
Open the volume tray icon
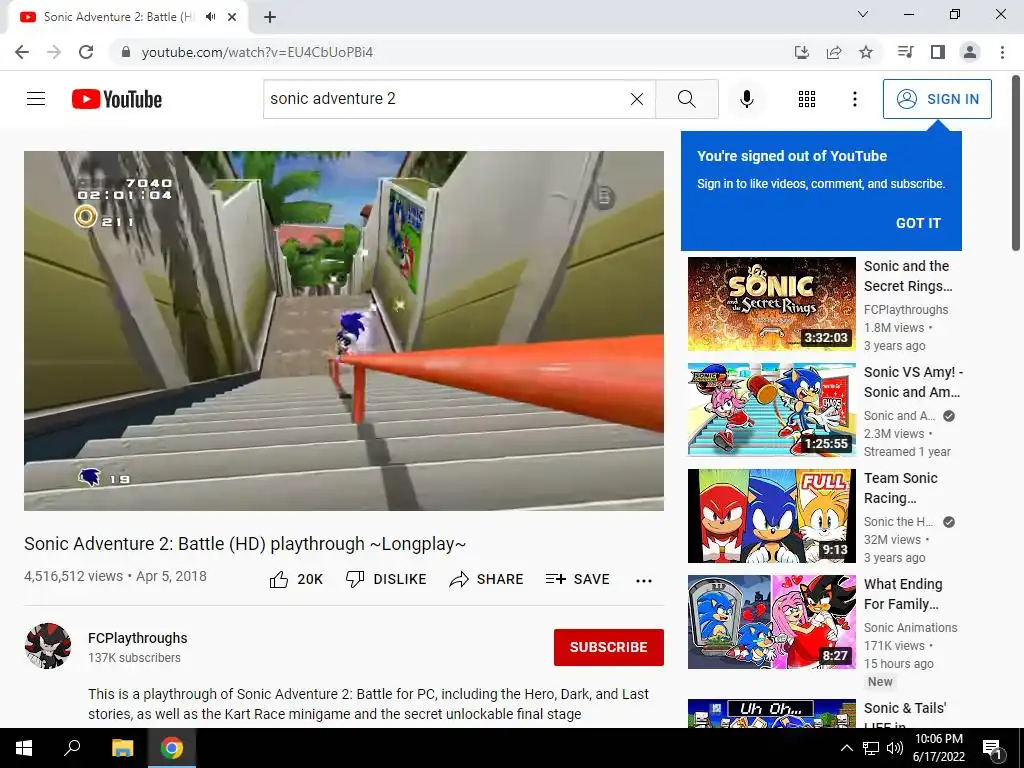click(x=894, y=748)
